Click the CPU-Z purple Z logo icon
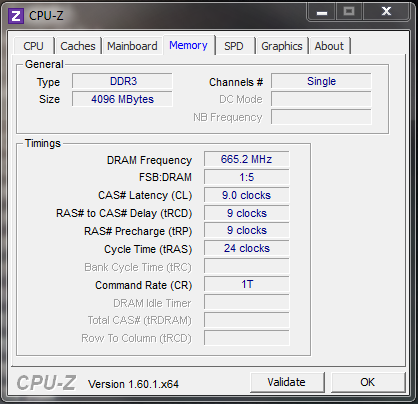 16,16
